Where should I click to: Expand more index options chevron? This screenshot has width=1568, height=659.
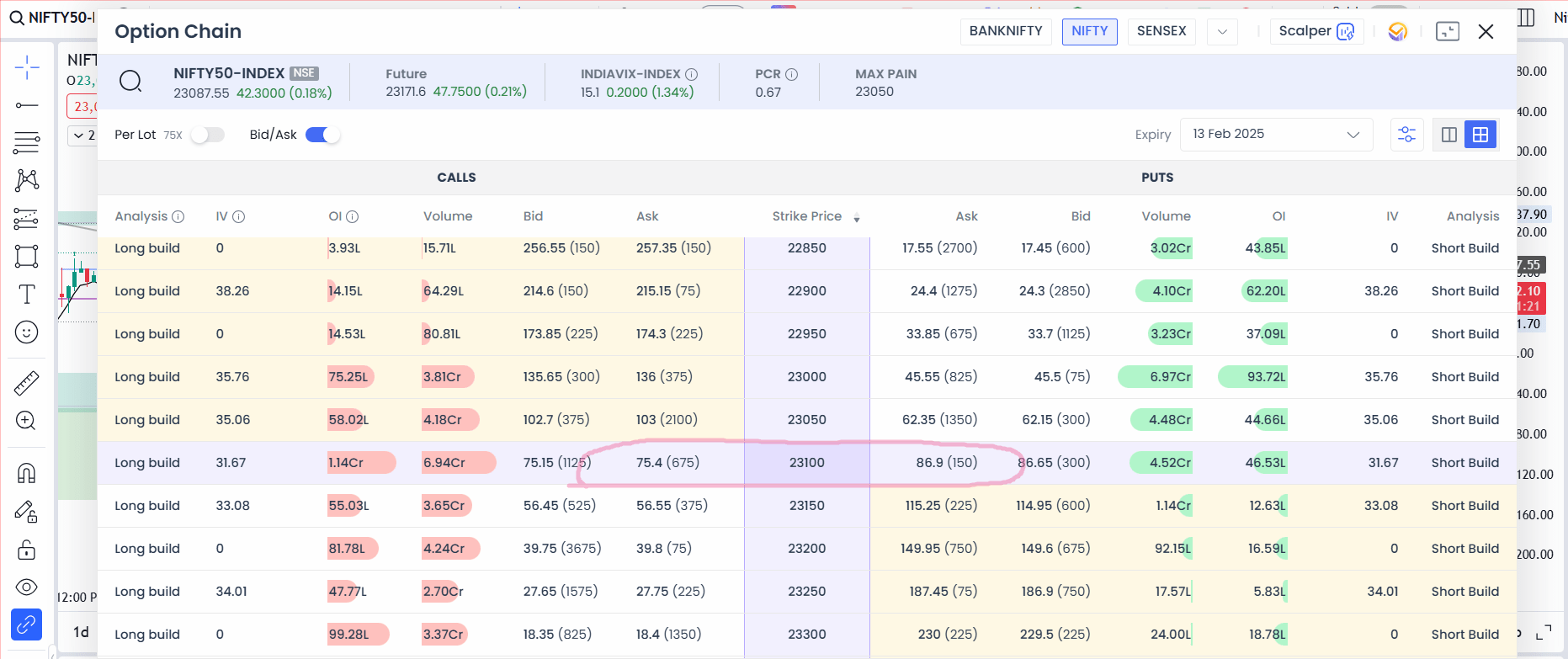[x=1222, y=32]
